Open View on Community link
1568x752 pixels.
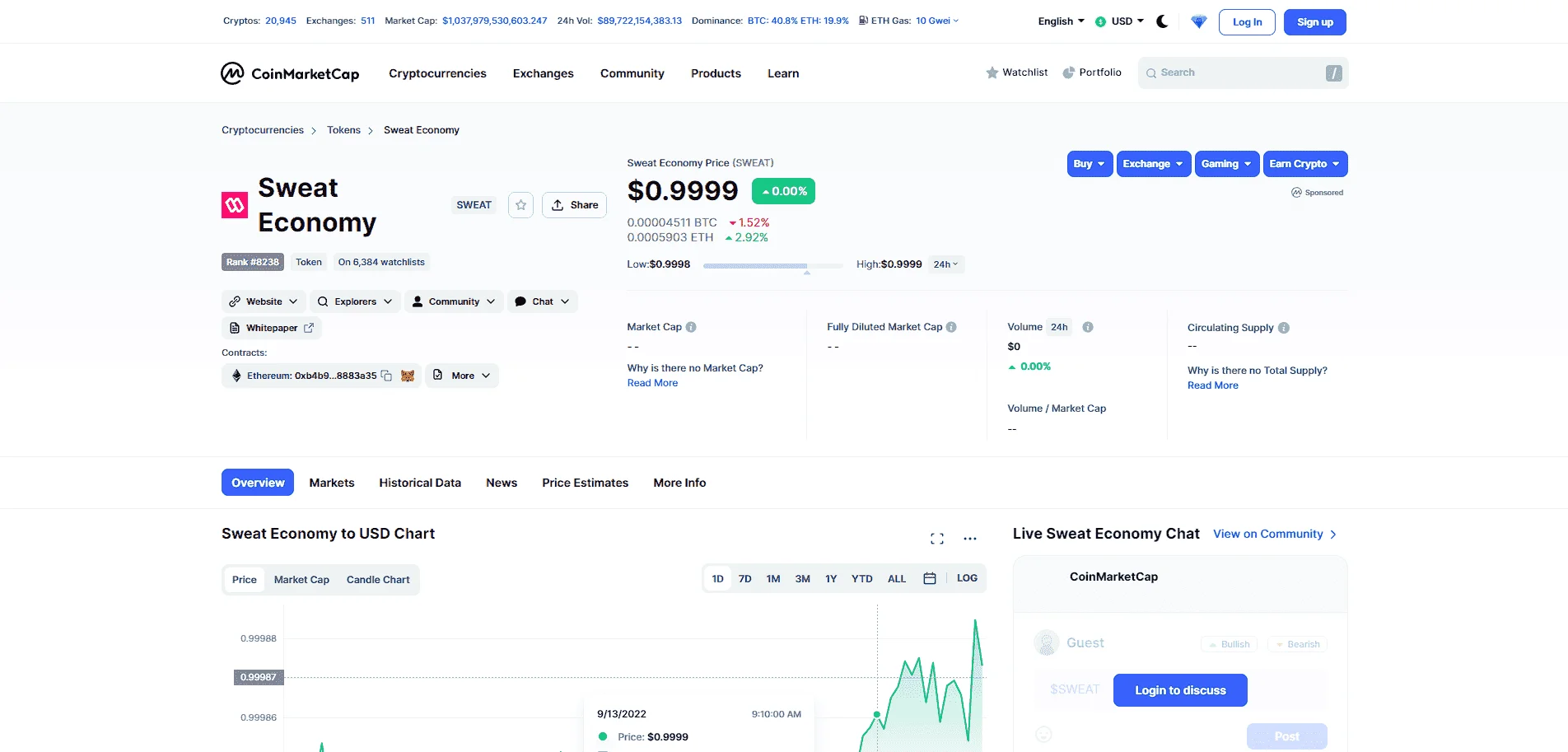1274,534
